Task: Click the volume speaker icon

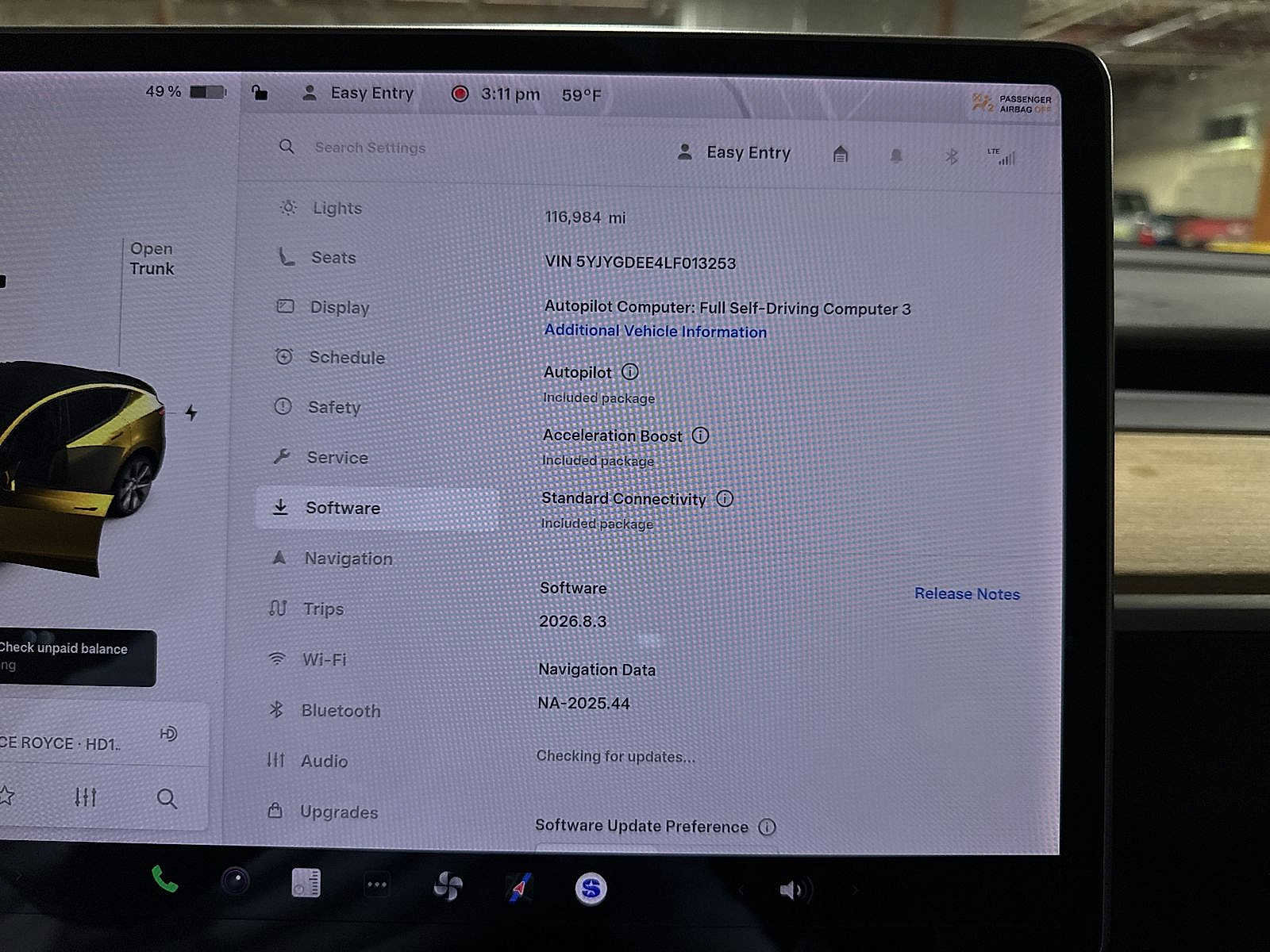Action: point(791,890)
